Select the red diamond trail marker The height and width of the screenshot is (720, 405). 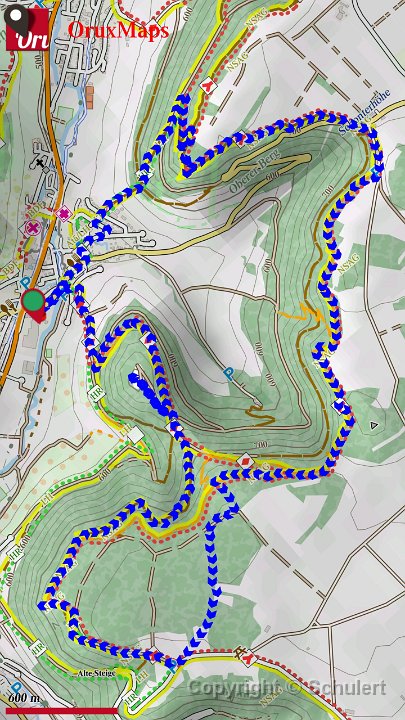pyautogui.click(x=246, y=460)
